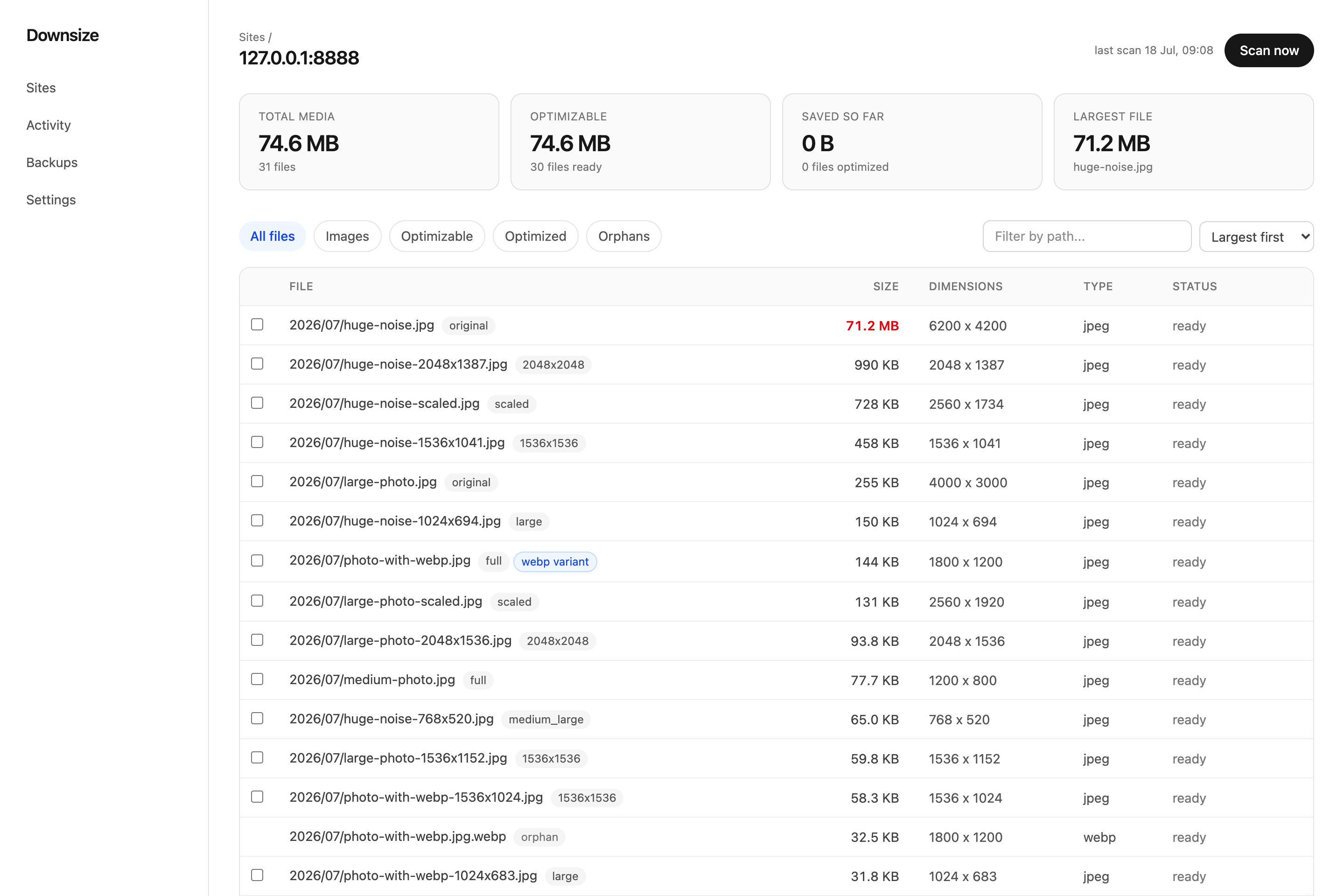Select the huge-noise-scaled.jpg row checkbox
Image resolution: width=1344 pixels, height=896 pixels.
coord(257,403)
